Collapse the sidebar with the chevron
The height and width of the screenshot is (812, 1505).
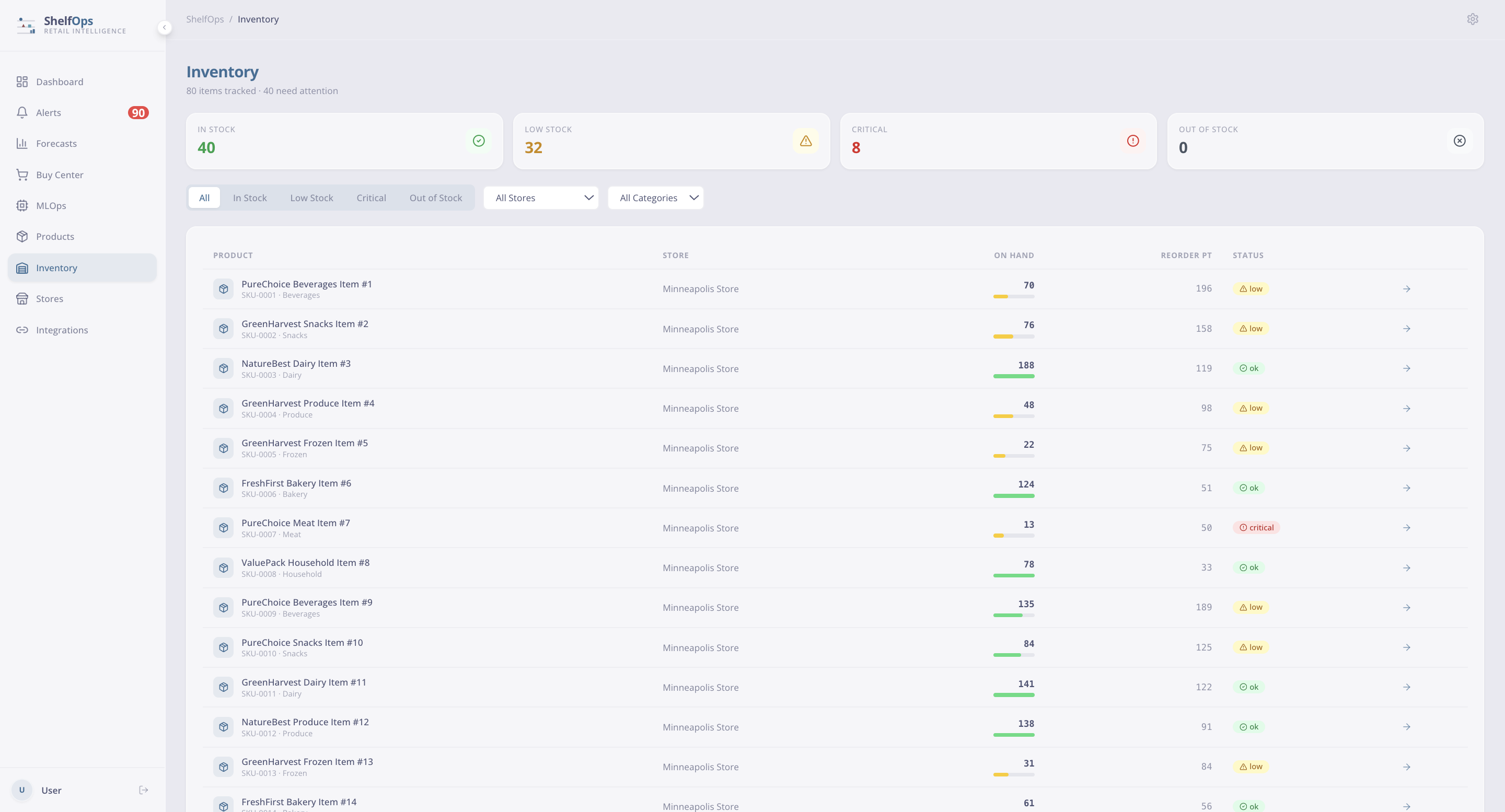click(164, 27)
